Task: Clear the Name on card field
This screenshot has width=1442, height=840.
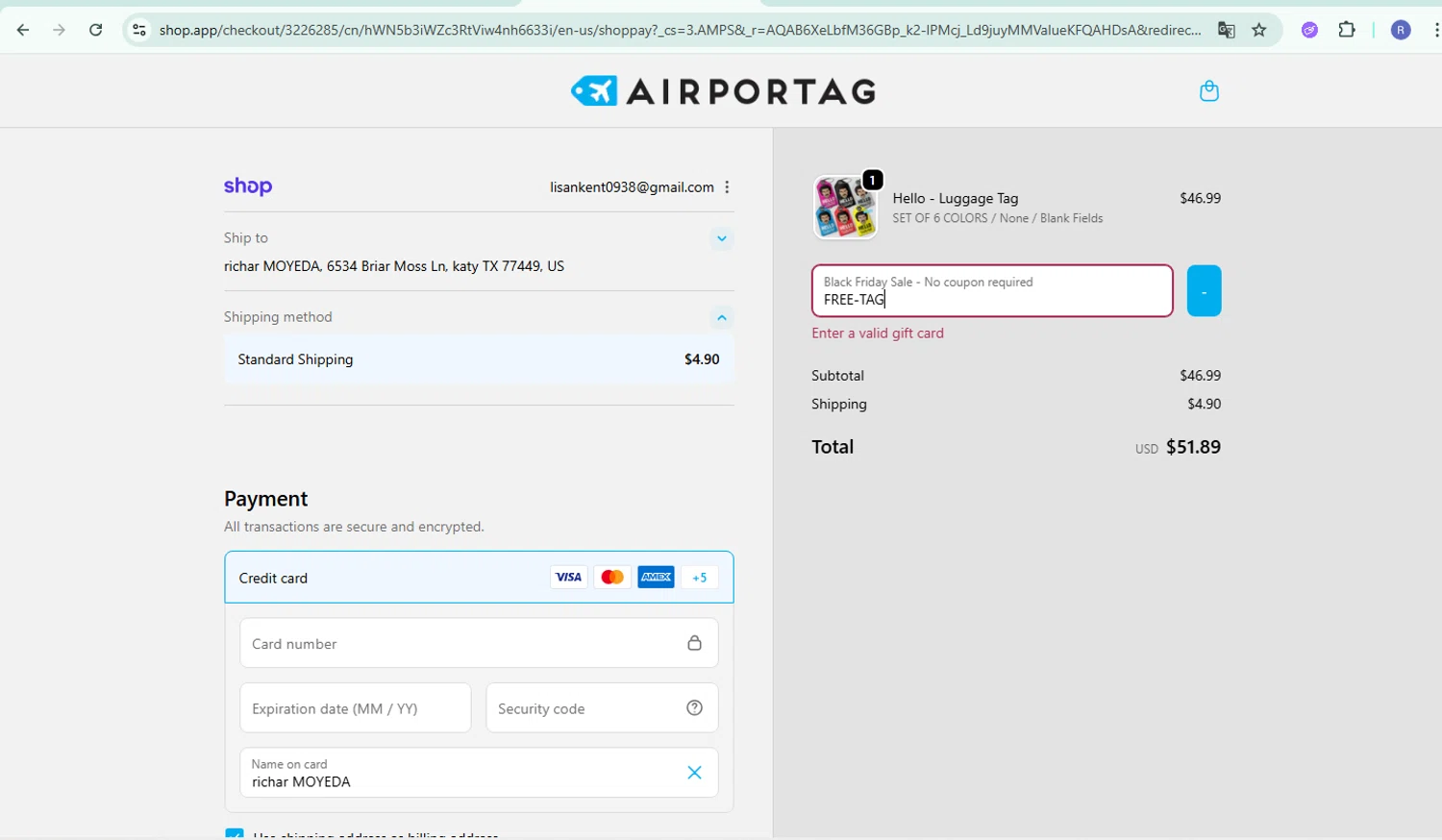Action: pyautogui.click(x=694, y=773)
